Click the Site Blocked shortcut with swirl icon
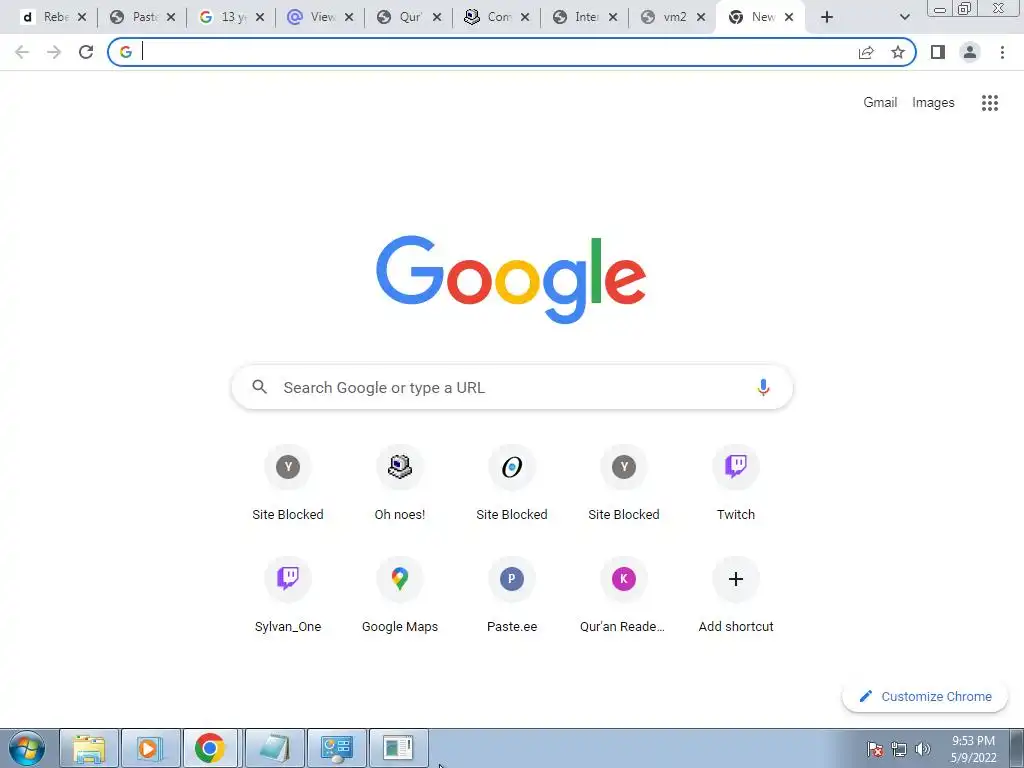Screen dimensions: 1024x768 click(511, 484)
